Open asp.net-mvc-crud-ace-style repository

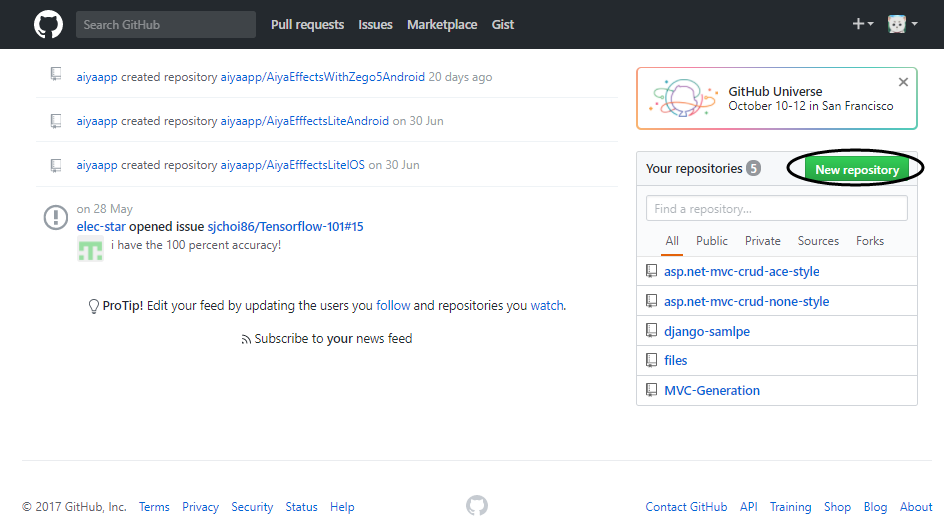tap(742, 272)
